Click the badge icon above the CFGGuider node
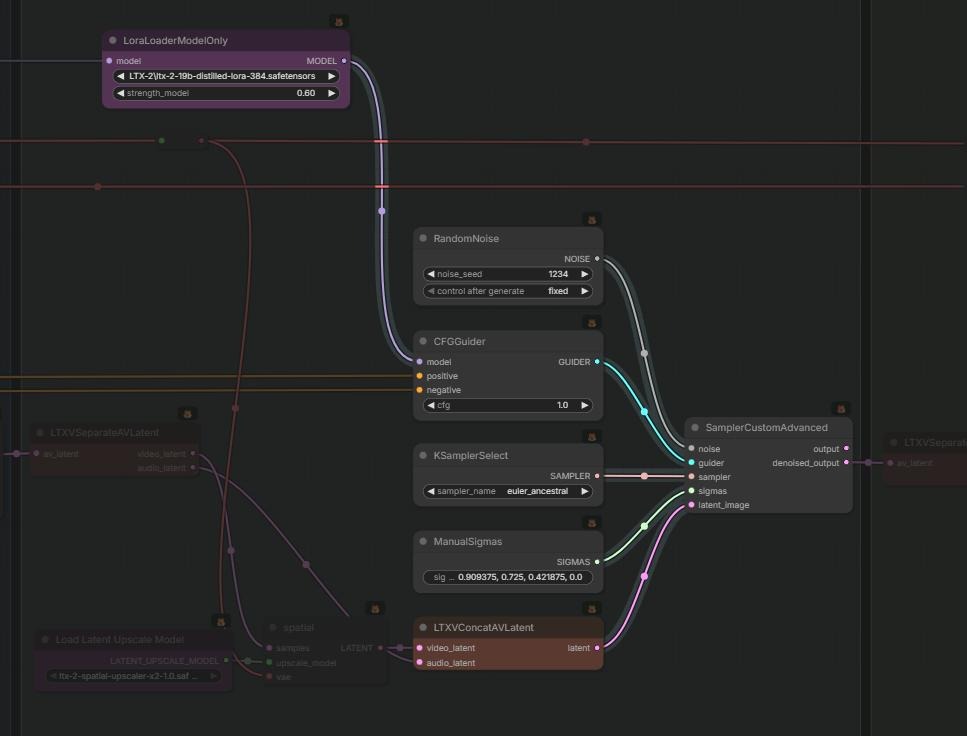The image size is (967, 736). pyautogui.click(x=591, y=323)
